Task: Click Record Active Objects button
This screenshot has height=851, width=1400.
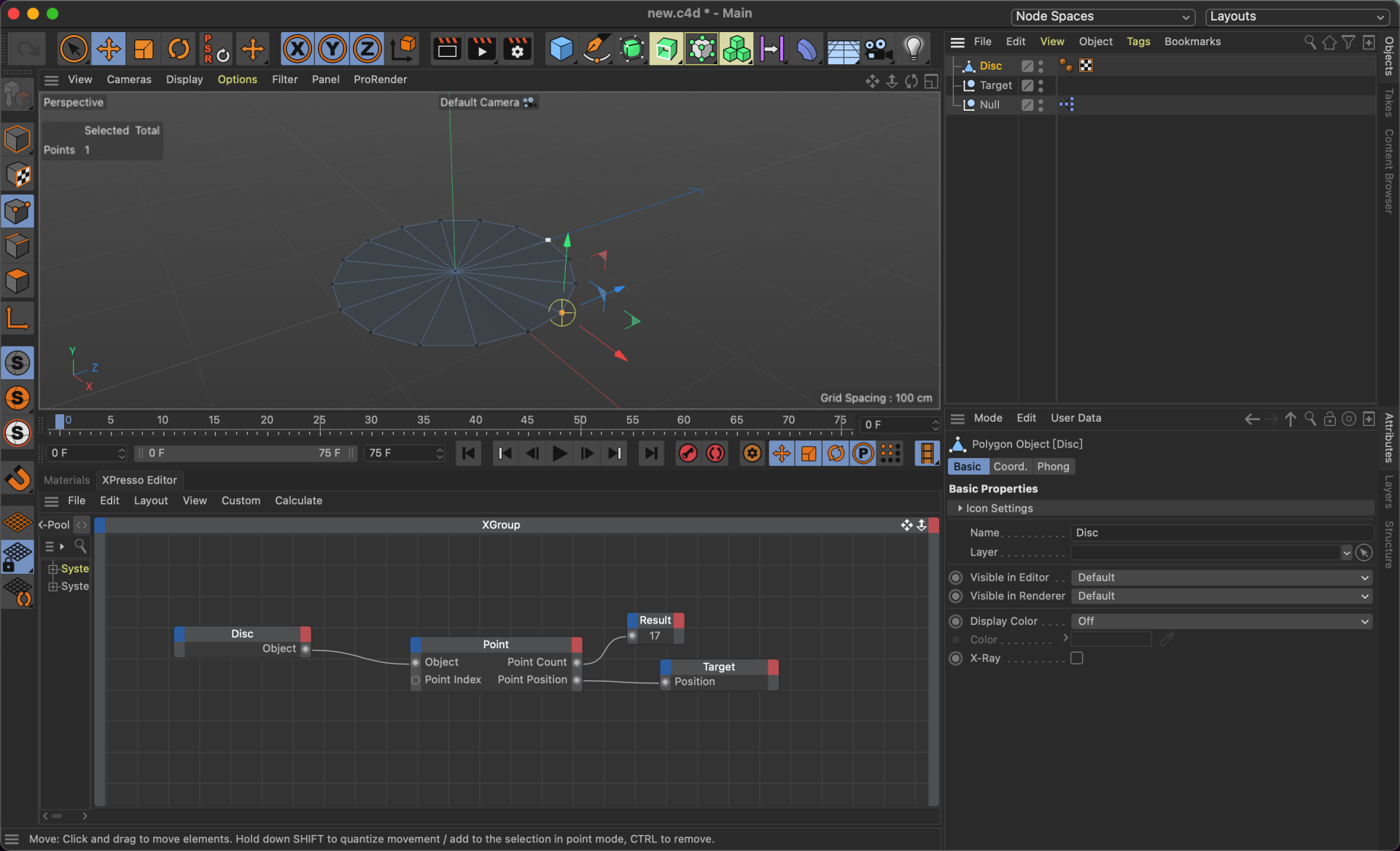Action: [688, 454]
